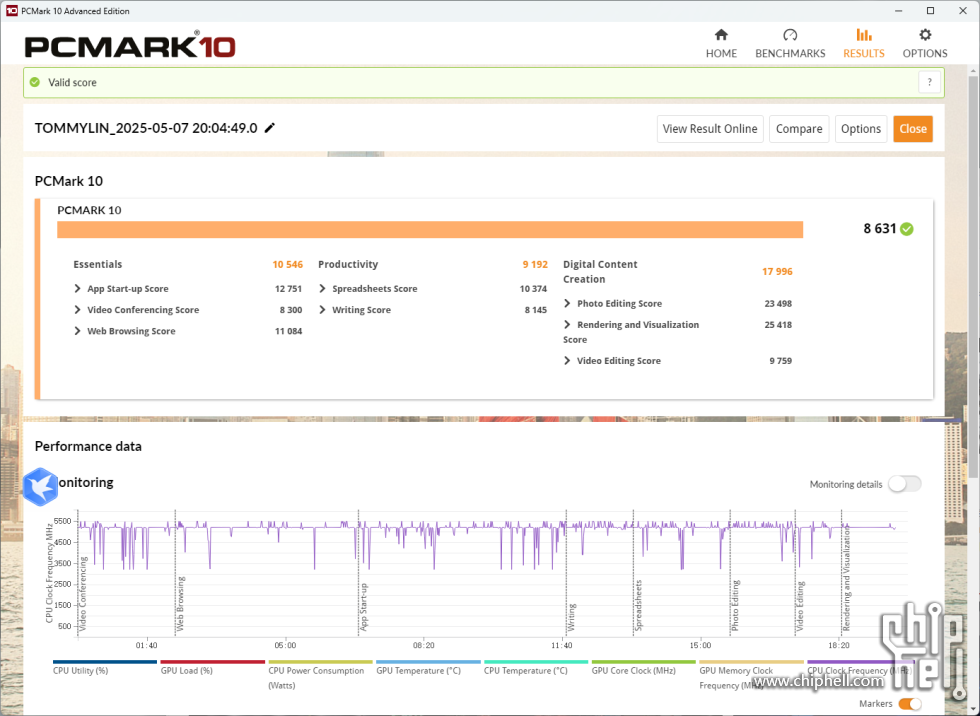Click the vertical scrollbar thumb

point(974,275)
